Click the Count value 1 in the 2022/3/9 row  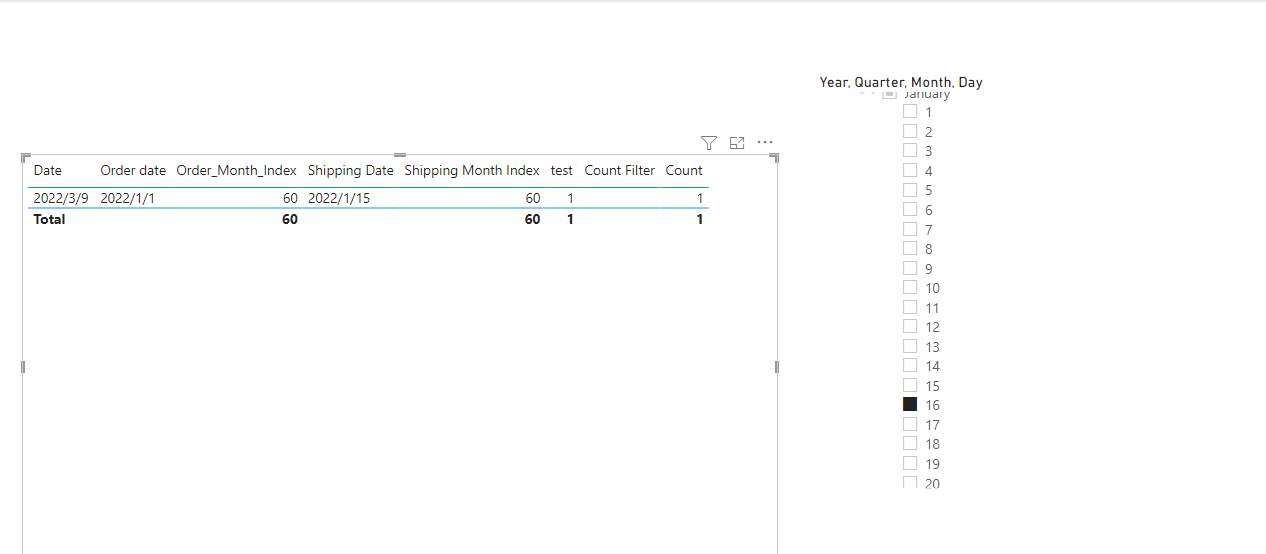tap(700, 198)
